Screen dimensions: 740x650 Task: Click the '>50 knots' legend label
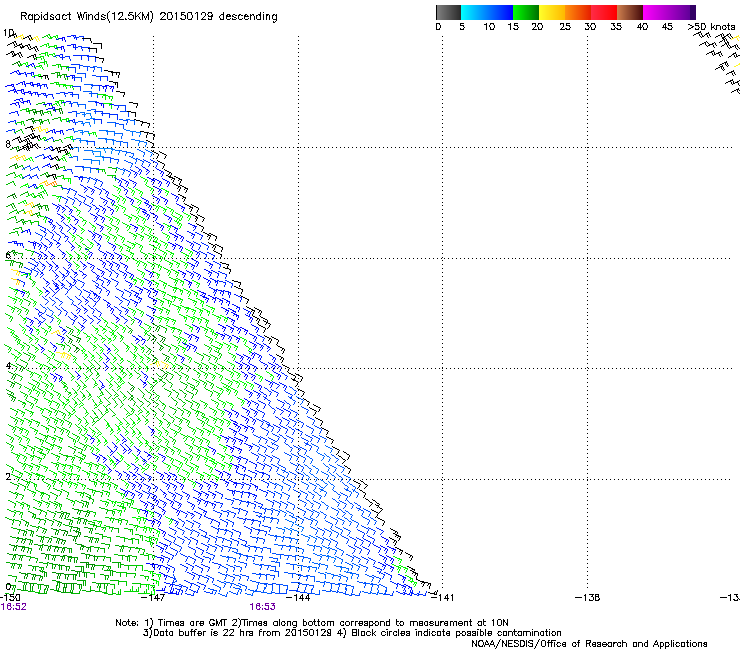click(x=711, y=27)
